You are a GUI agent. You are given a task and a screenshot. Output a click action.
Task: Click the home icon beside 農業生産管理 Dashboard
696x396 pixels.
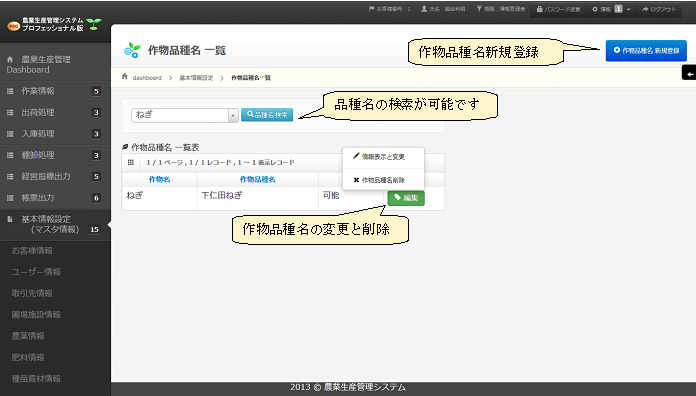pos(10,59)
